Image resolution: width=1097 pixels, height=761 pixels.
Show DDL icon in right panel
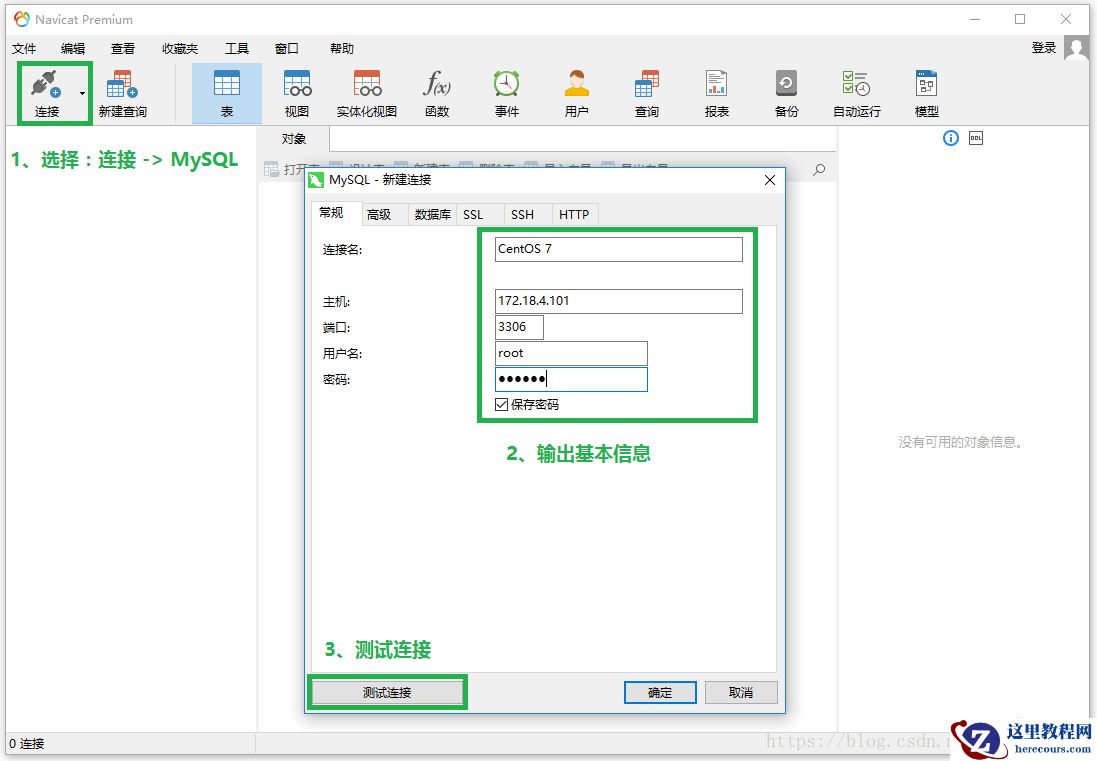(x=976, y=138)
